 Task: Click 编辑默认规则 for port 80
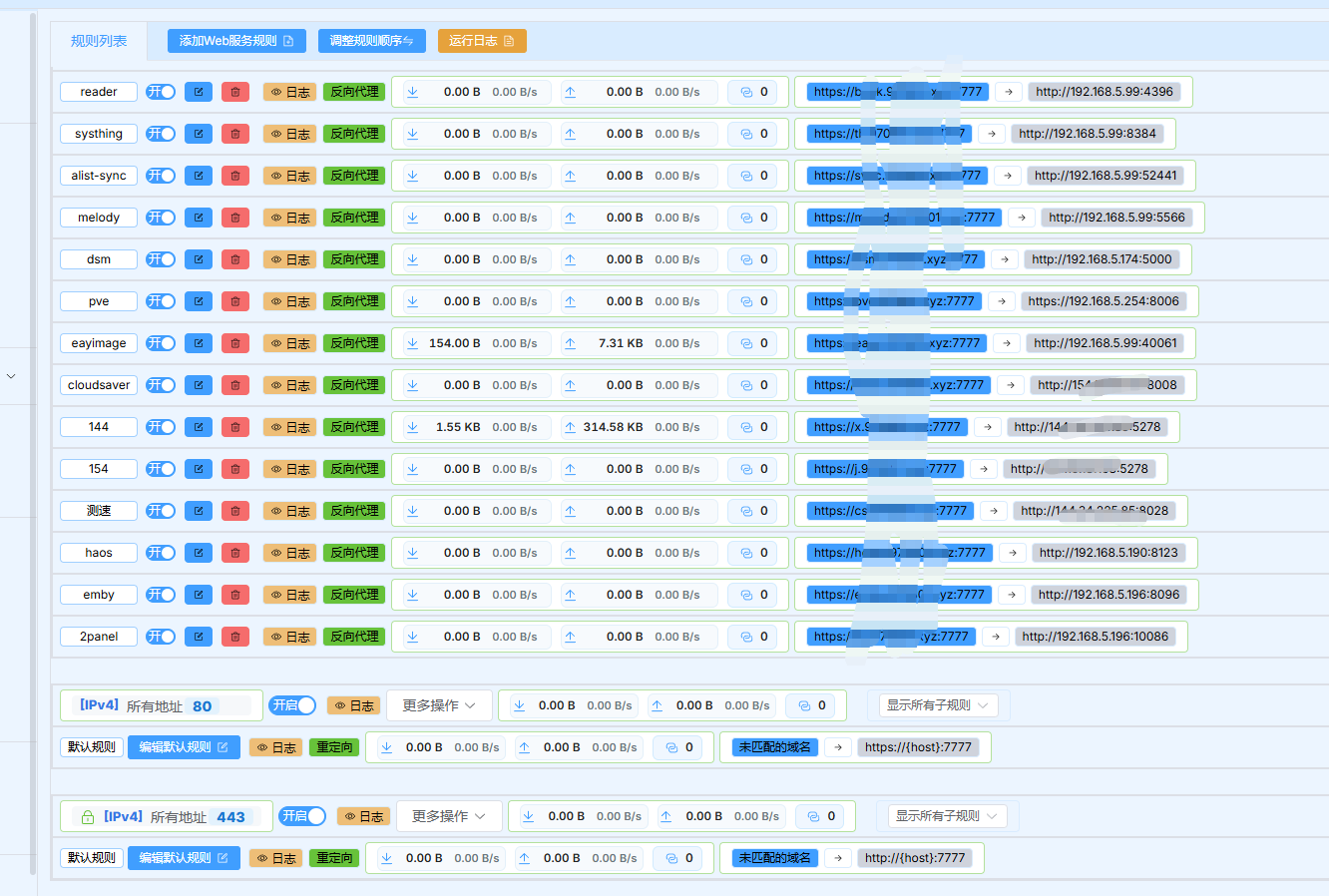184,747
